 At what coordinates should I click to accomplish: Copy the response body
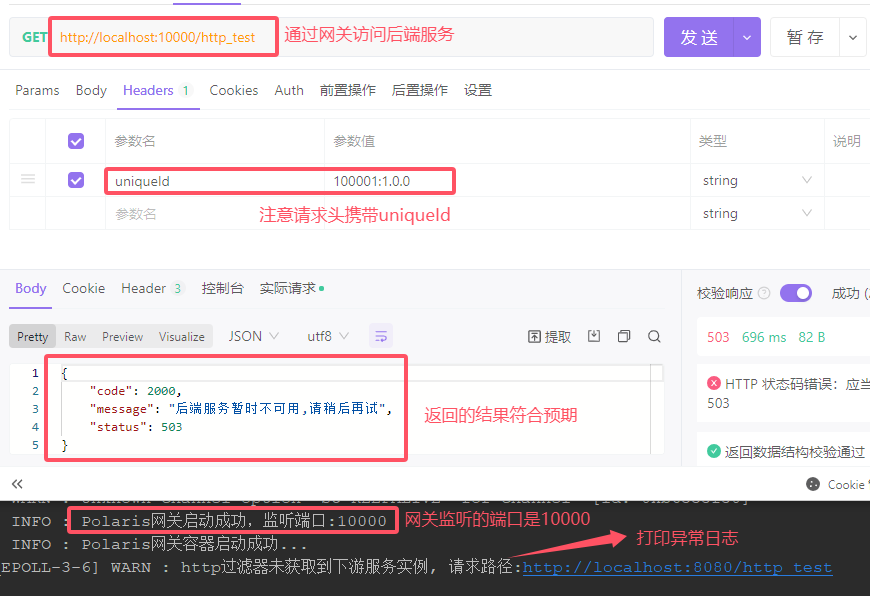pyautogui.click(x=624, y=336)
